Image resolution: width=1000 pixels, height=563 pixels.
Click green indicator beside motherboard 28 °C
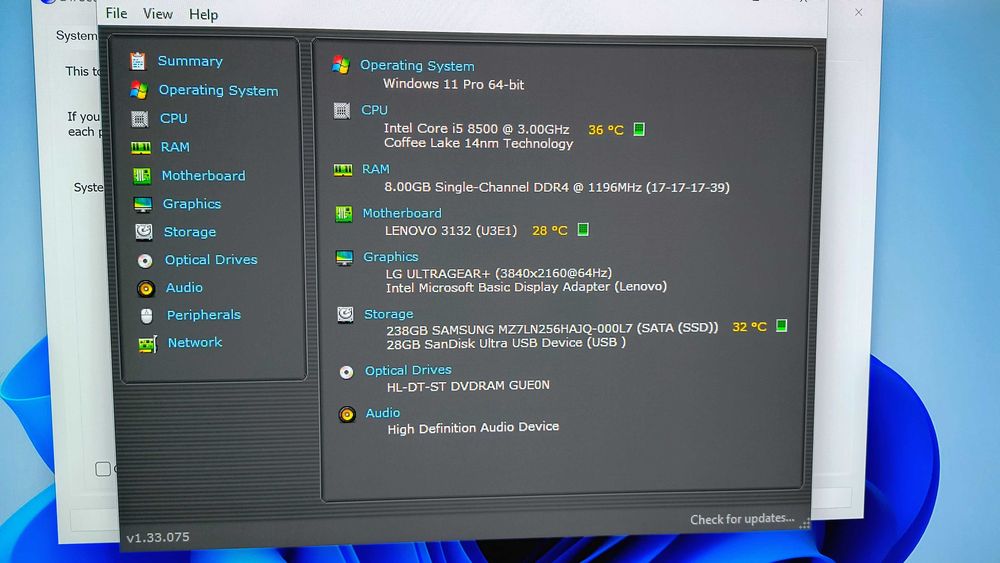point(583,230)
